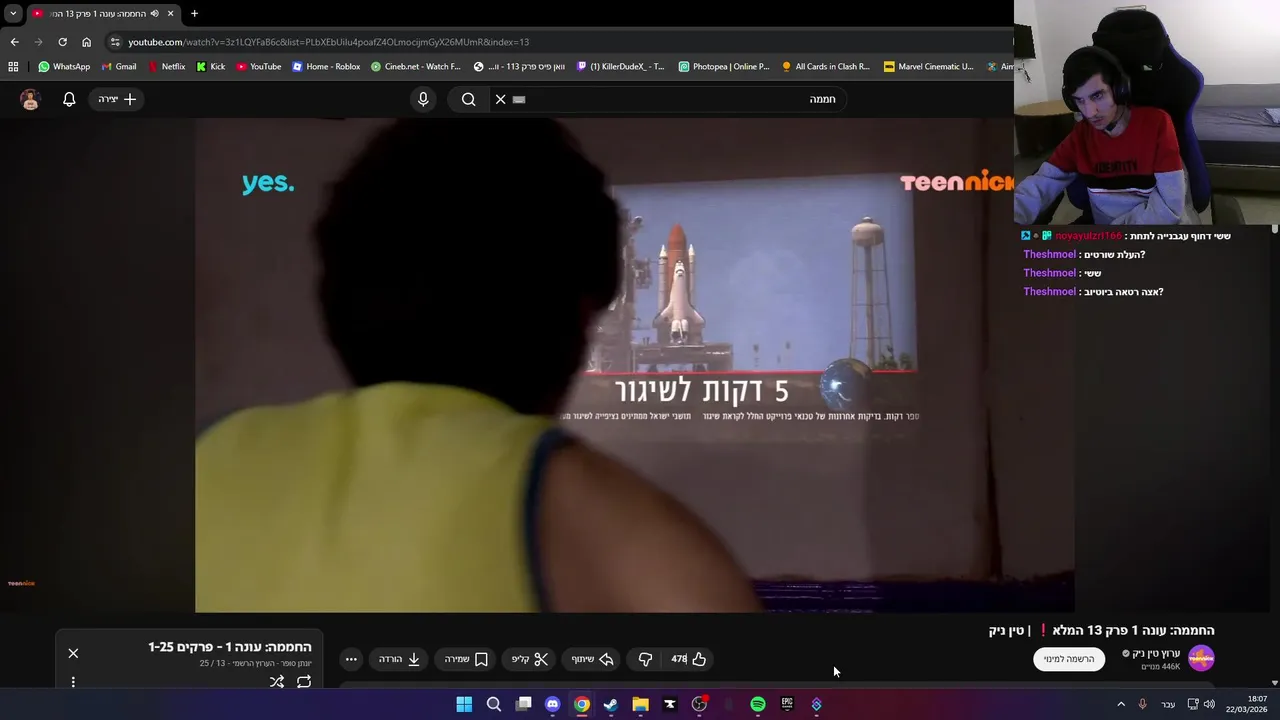Image resolution: width=1280 pixels, height=720 pixels.
Task: Open playlist title החממה: עונה 1 - פרקים 1-25
Action: (230, 647)
